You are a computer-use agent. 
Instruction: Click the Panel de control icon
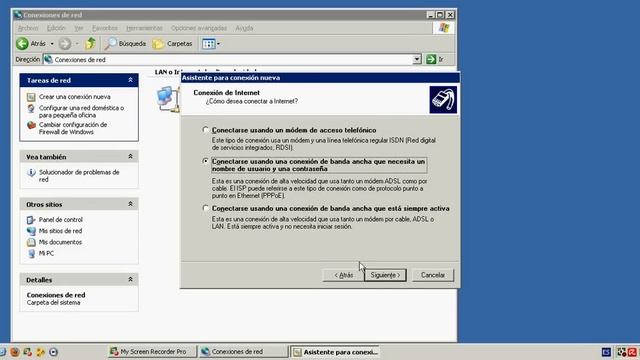click(x=31, y=220)
